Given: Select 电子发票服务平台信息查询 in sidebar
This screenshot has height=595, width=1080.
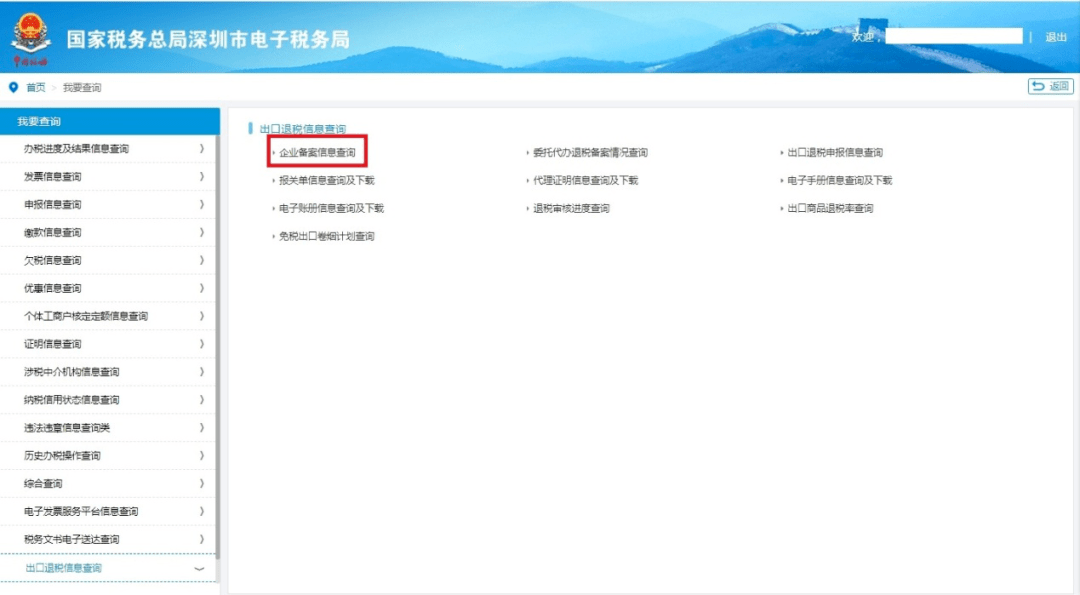Looking at the screenshot, I should (81, 512).
